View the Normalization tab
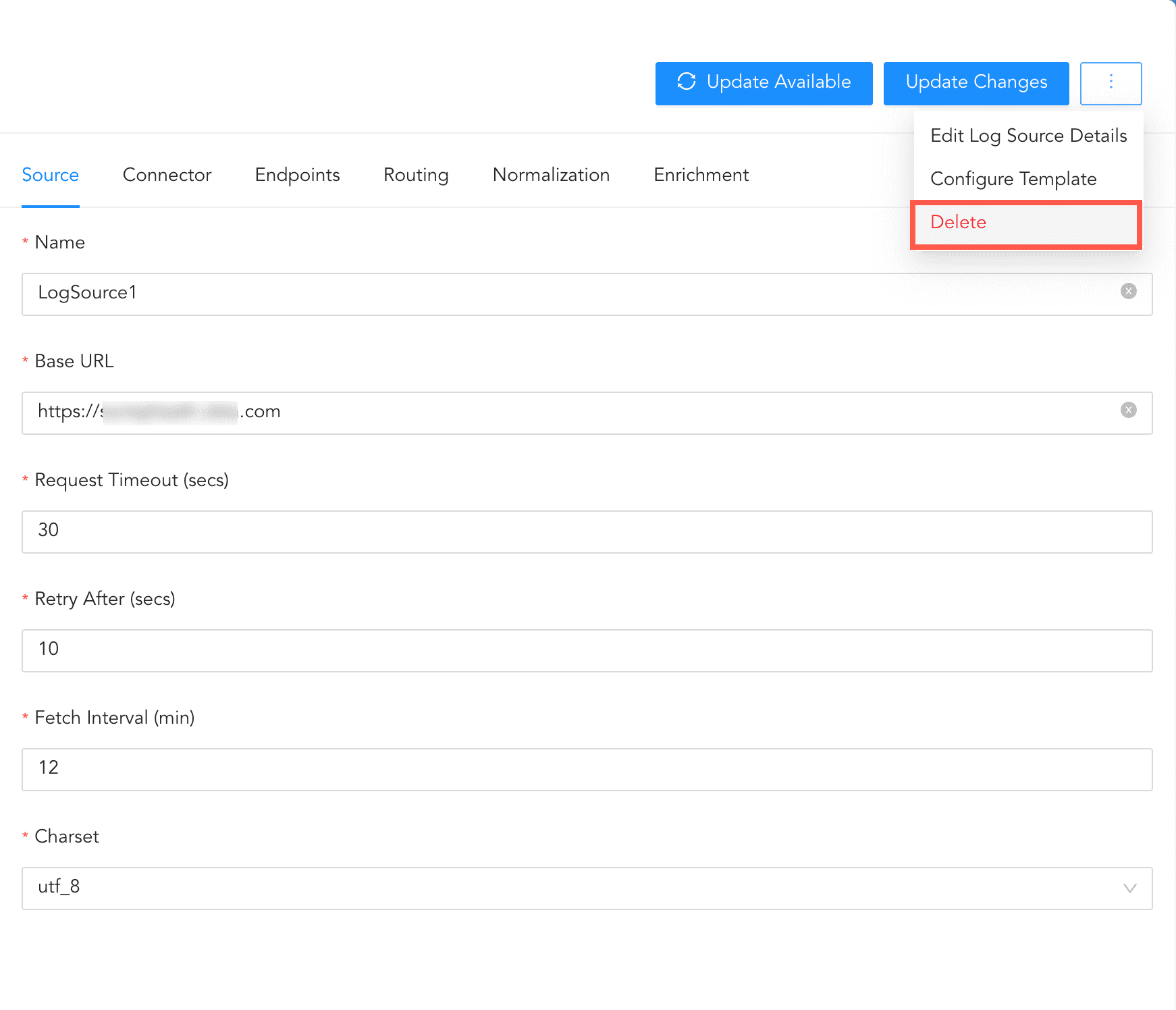Viewport: 1176px width, 1010px height. (x=551, y=175)
